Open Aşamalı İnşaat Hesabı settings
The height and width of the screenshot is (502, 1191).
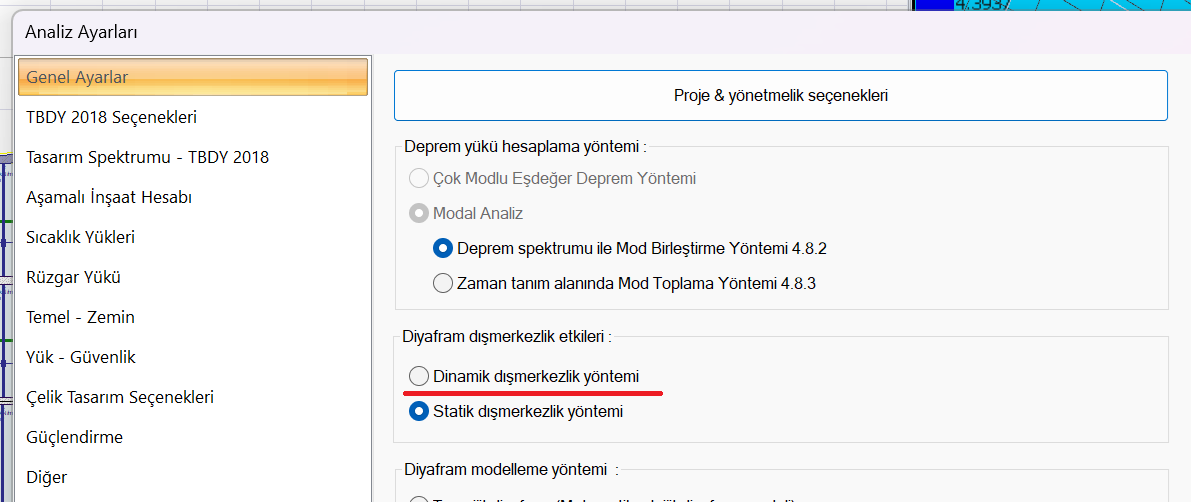pos(109,197)
